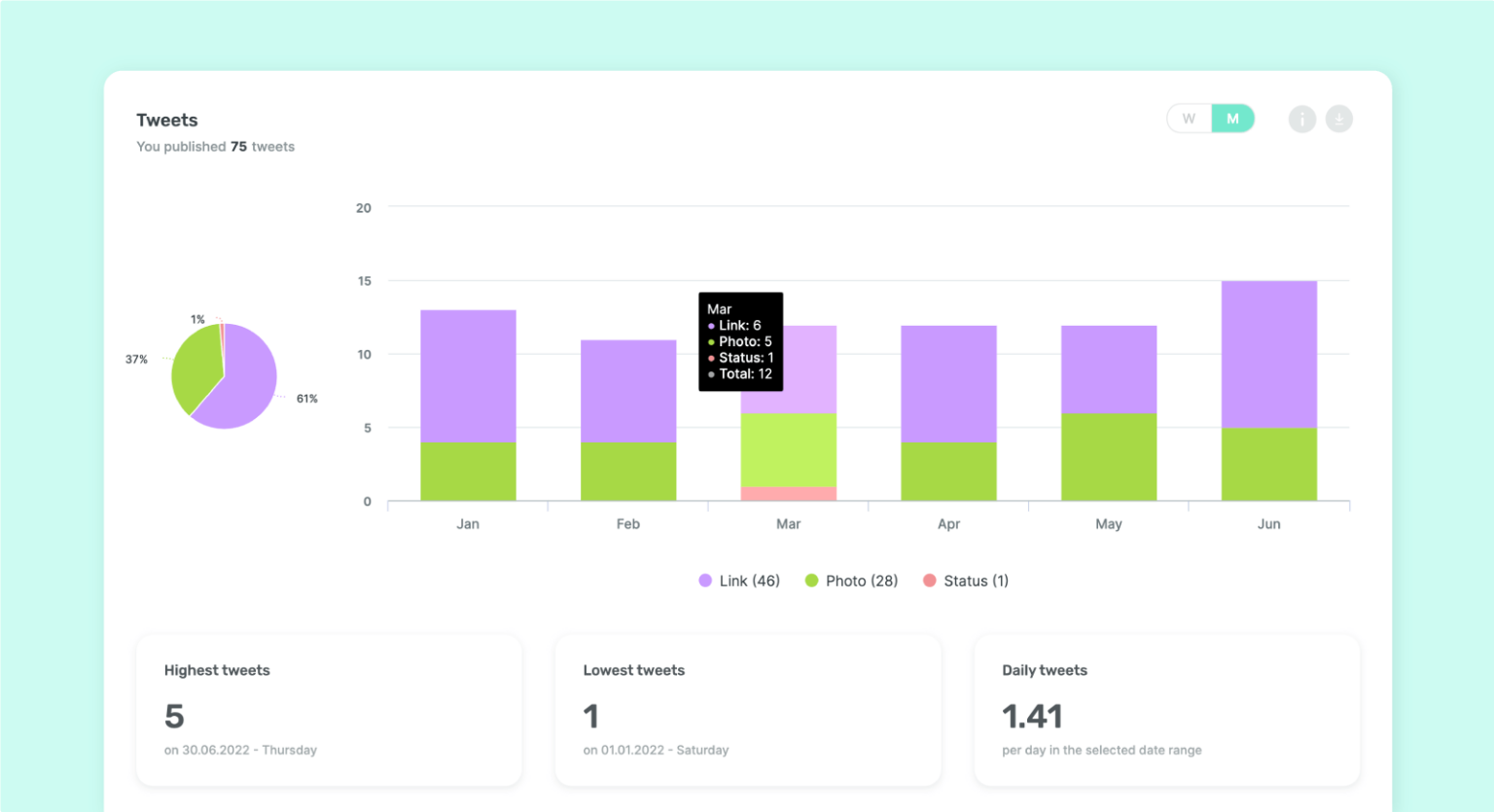Toggle the M monthly view button

[1231, 118]
